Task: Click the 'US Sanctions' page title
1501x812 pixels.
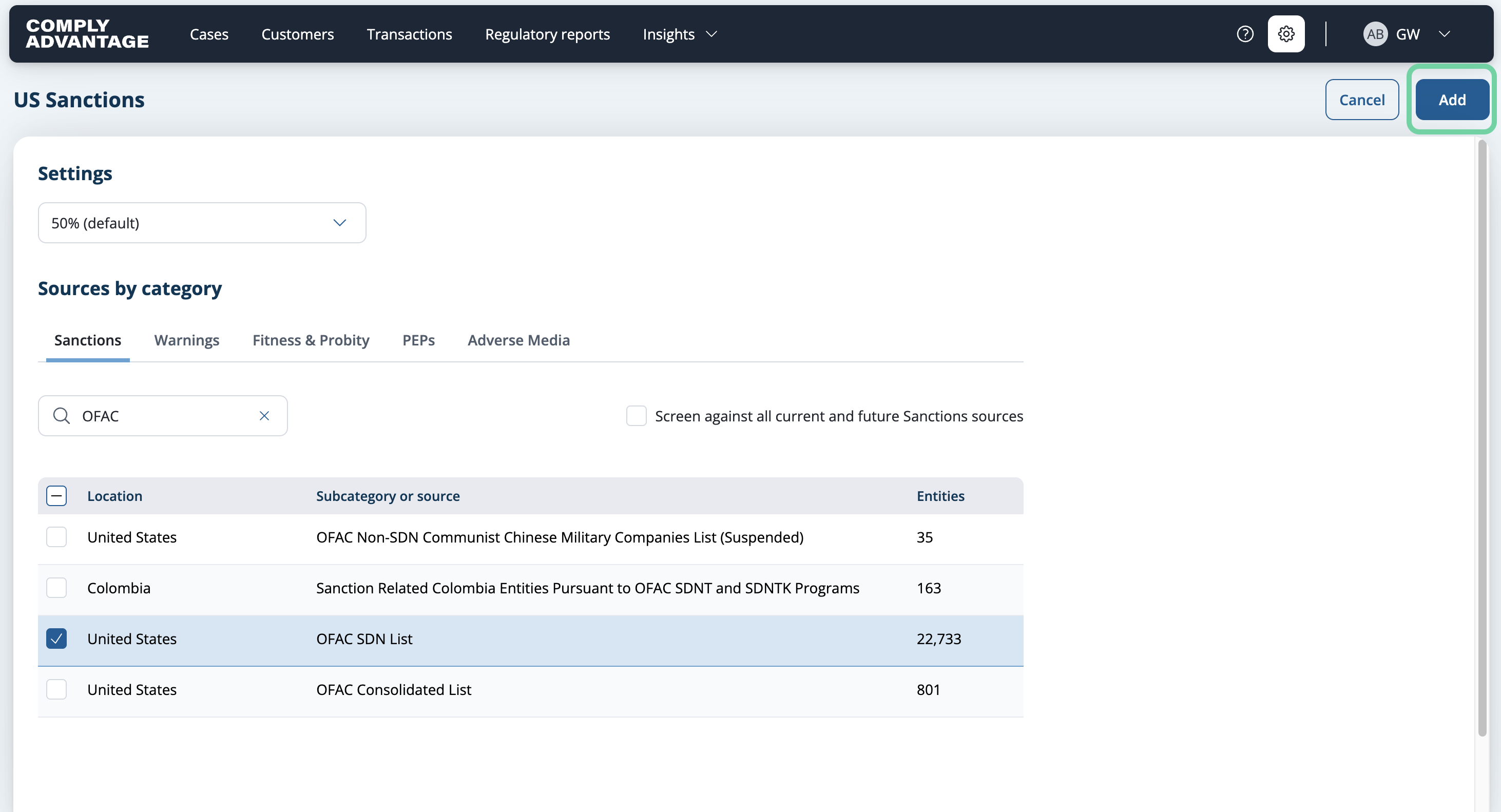Action: [x=79, y=100]
